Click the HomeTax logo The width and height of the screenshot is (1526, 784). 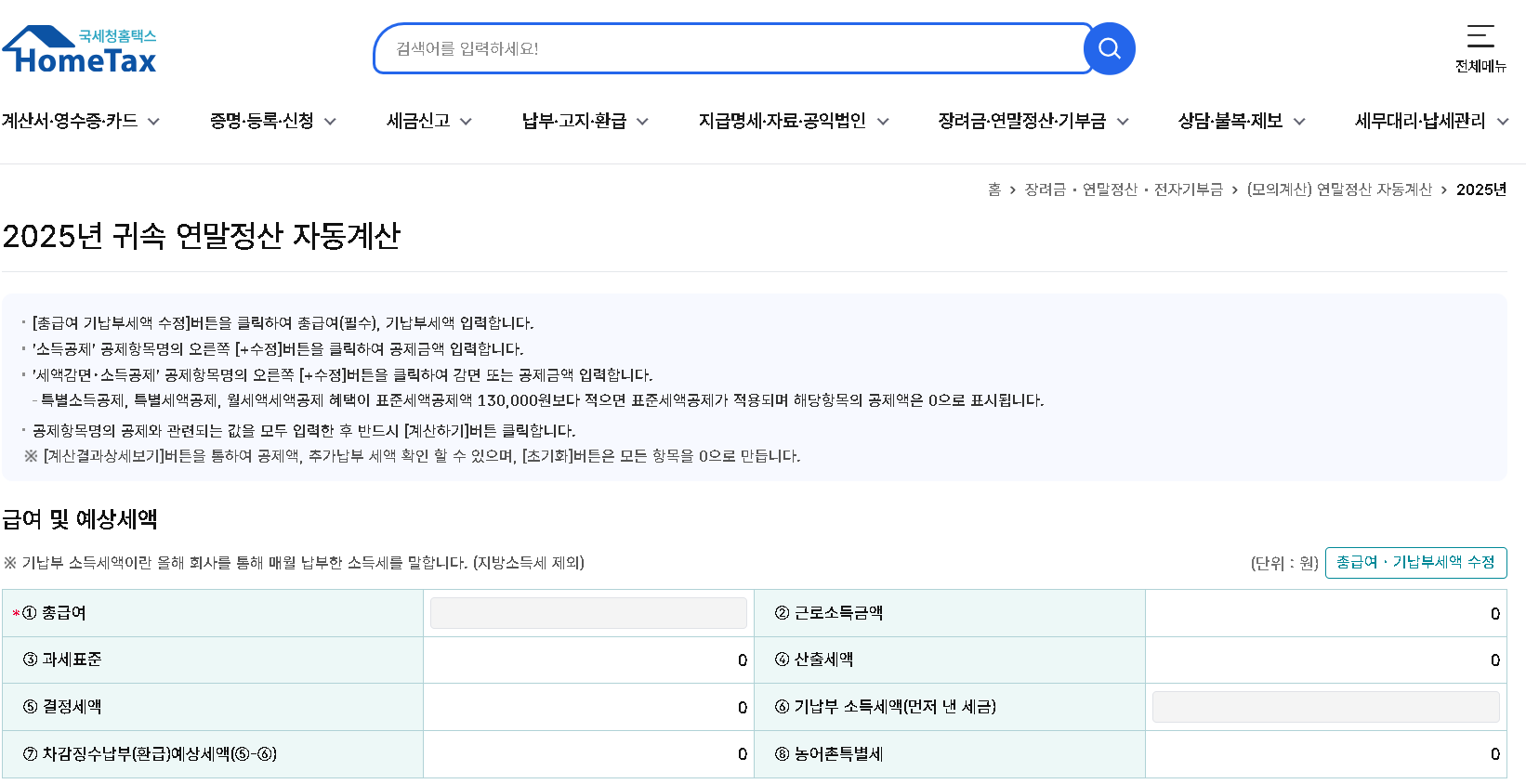point(80,49)
